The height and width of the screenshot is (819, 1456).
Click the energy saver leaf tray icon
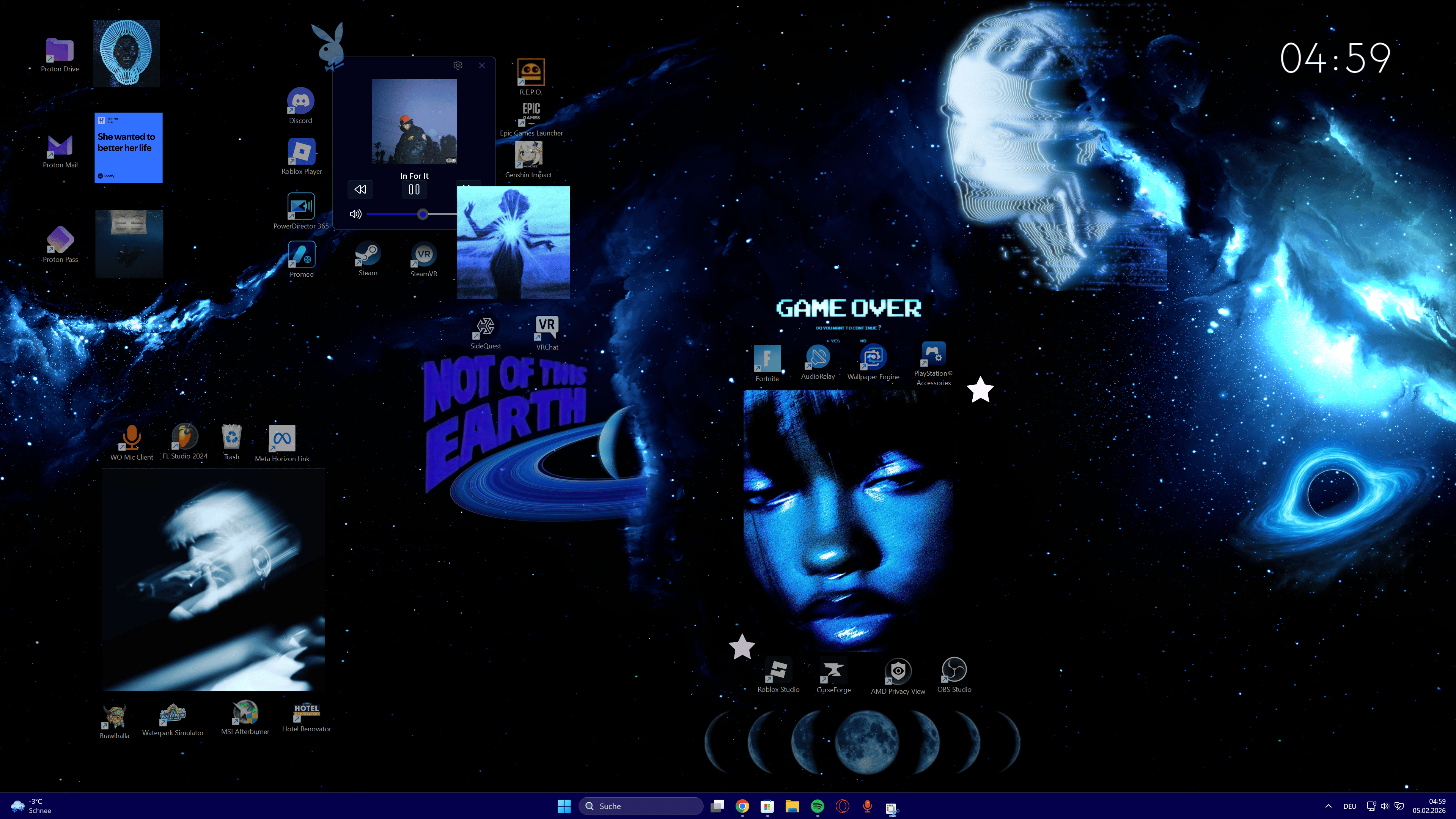pyautogui.click(x=1399, y=806)
